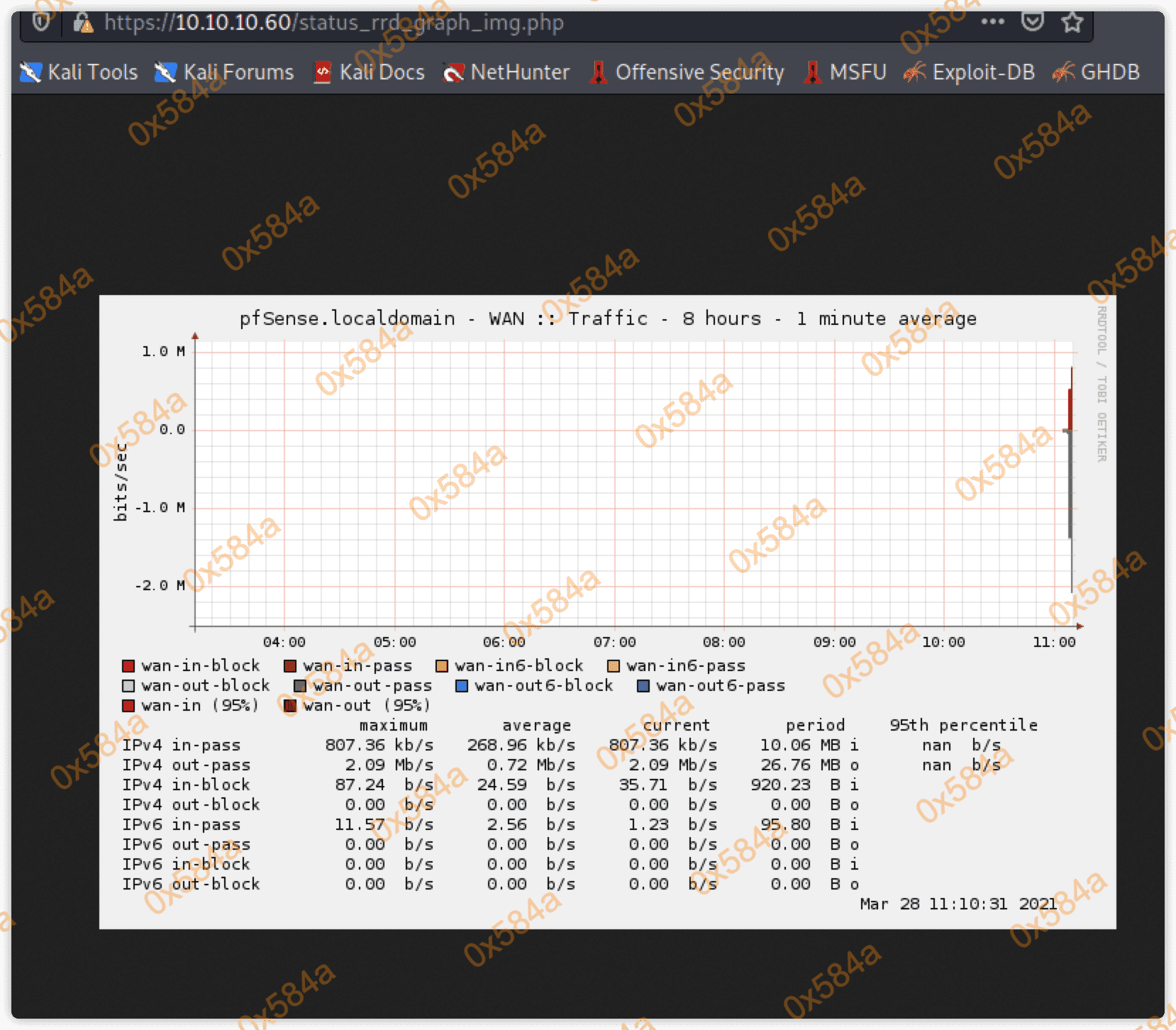Click the wan-in-block red legend swatch
Screen dimensions: 1176x1030
coord(128,666)
